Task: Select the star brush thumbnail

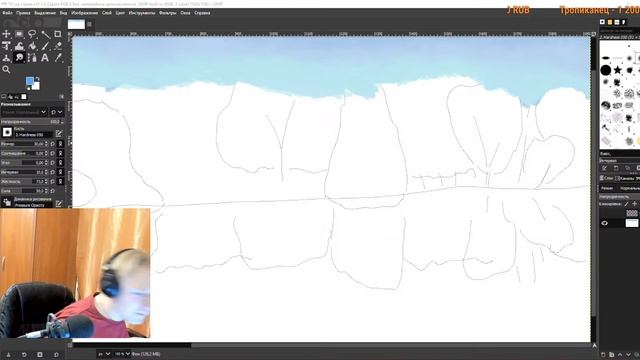Action: tap(618, 70)
